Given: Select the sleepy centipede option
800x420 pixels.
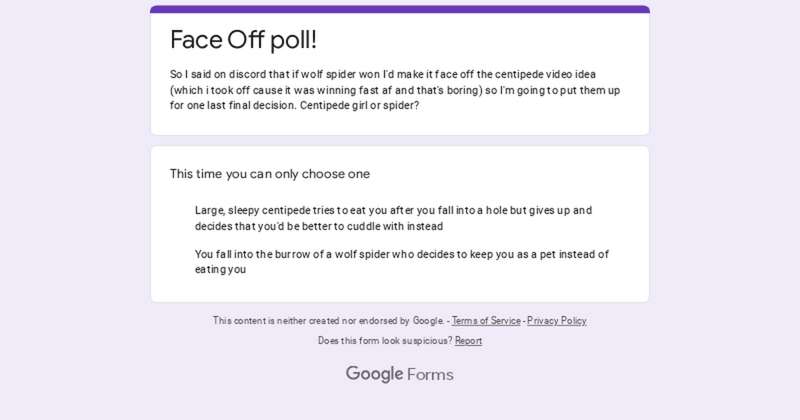Looking at the screenshot, I should coord(393,218).
